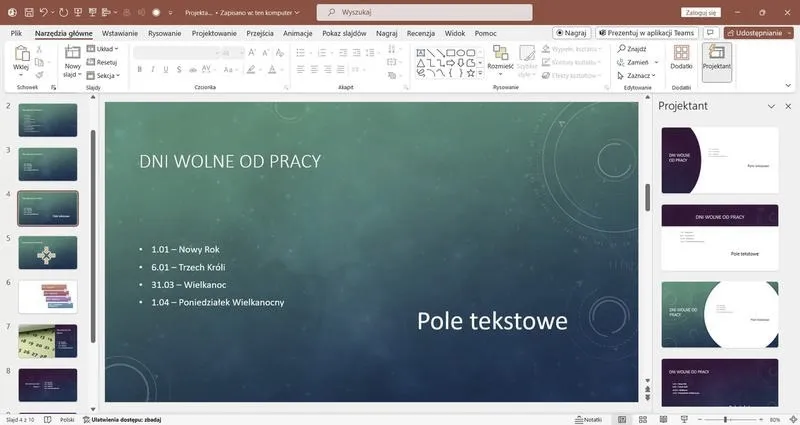Open the Plik menu
Viewport: 800px width, 425px height.
16,33
